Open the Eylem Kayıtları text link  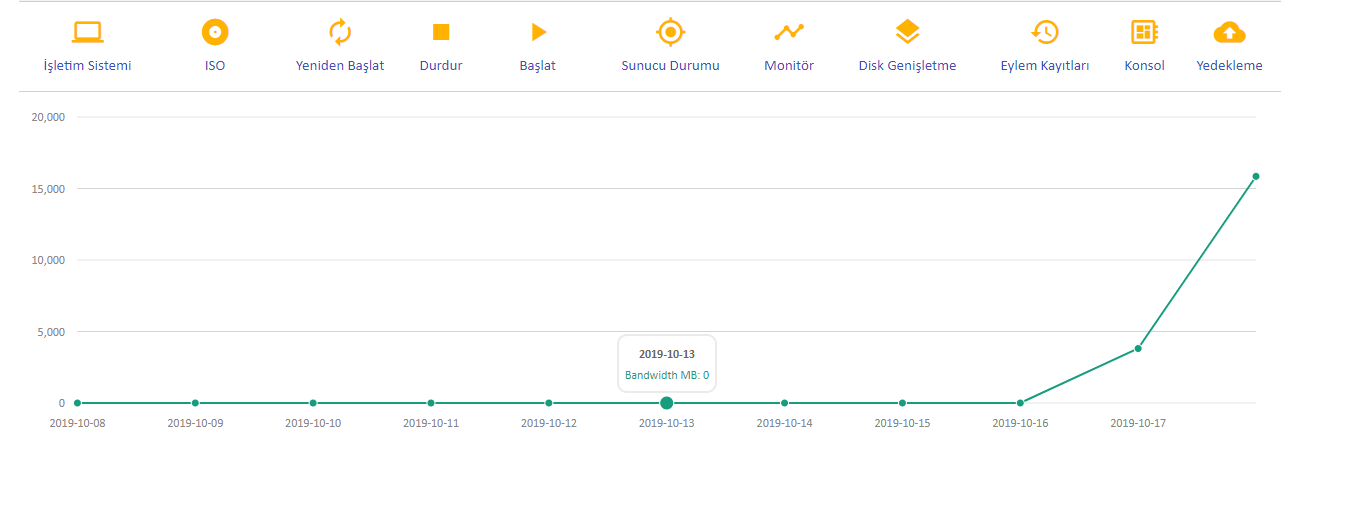[x=1045, y=66]
